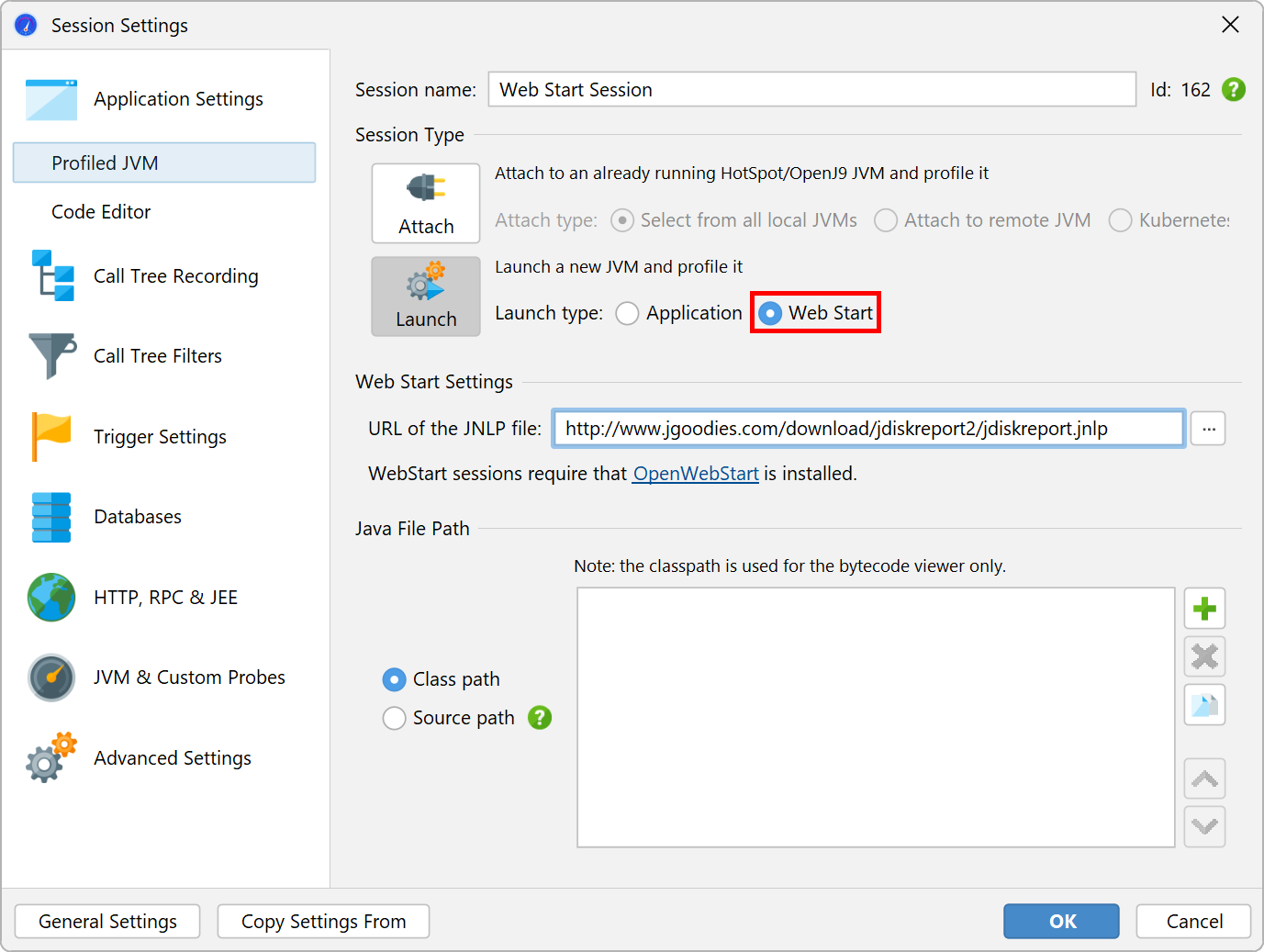Click help icon beside Source path
1264x952 pixels.
pyautogui.click(x=540, y=718)
